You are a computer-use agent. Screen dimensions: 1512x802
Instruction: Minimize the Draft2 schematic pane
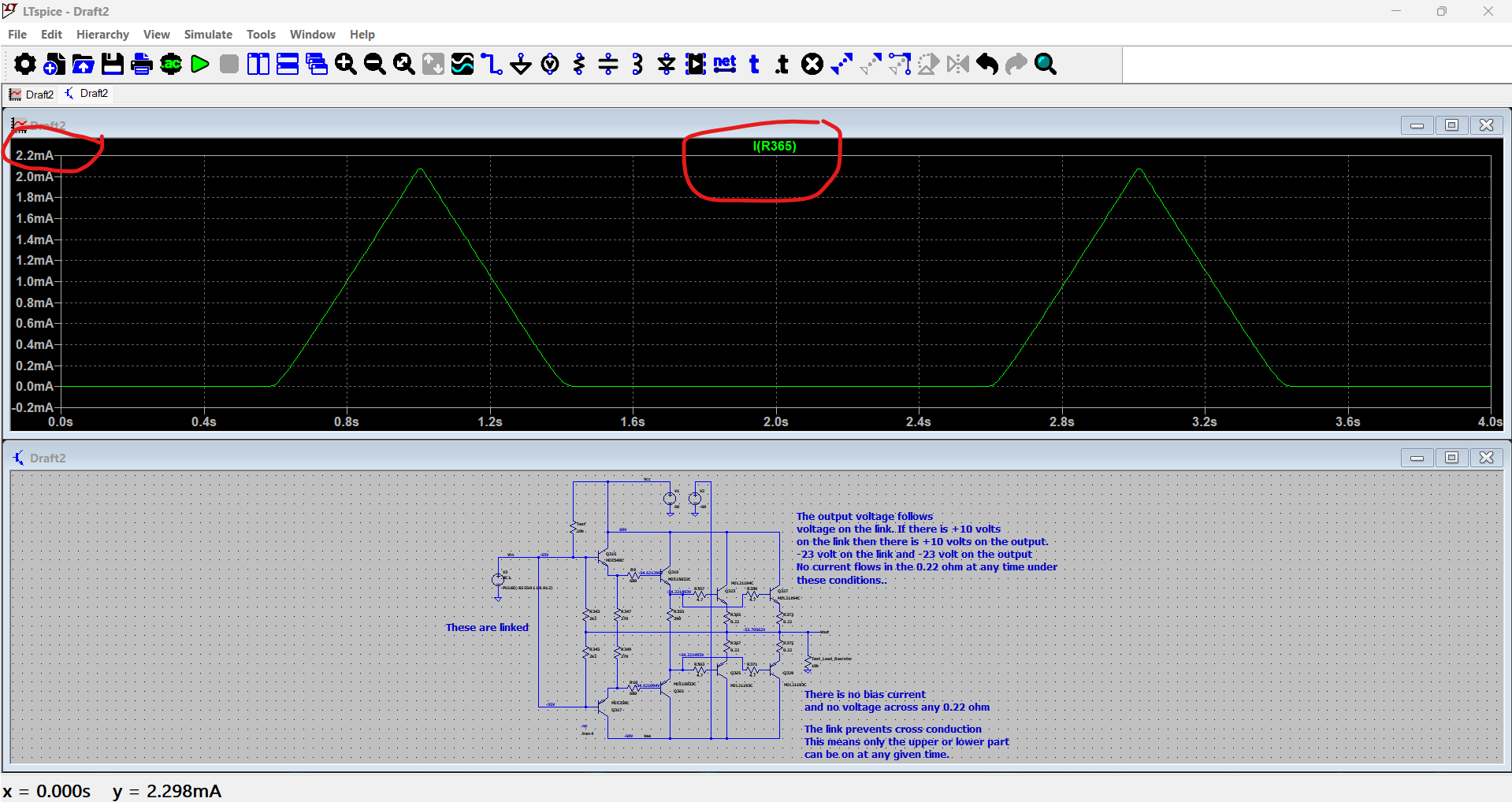point(1417,458)
